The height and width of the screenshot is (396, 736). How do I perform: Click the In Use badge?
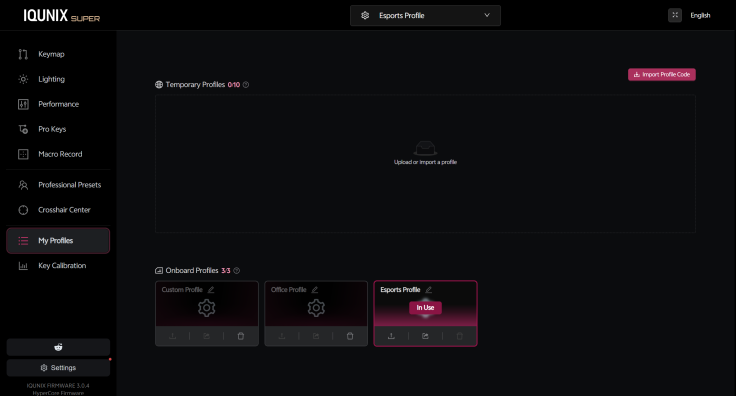point(425,308)
